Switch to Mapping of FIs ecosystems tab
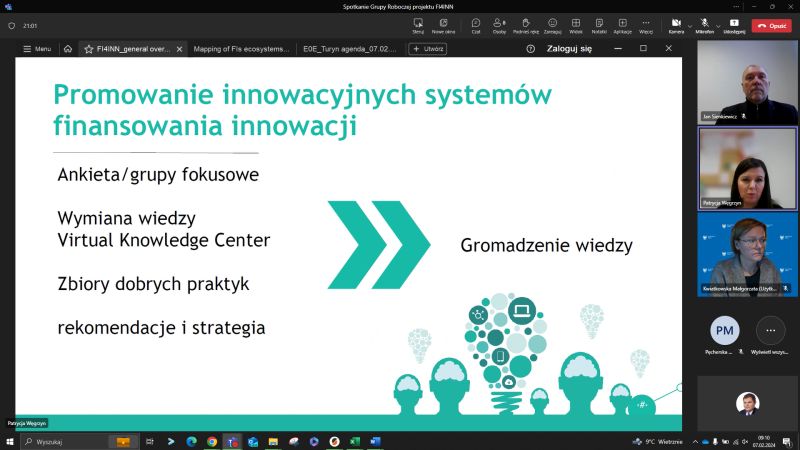Screen dimensions: 800x450 [x=241, y=49]
